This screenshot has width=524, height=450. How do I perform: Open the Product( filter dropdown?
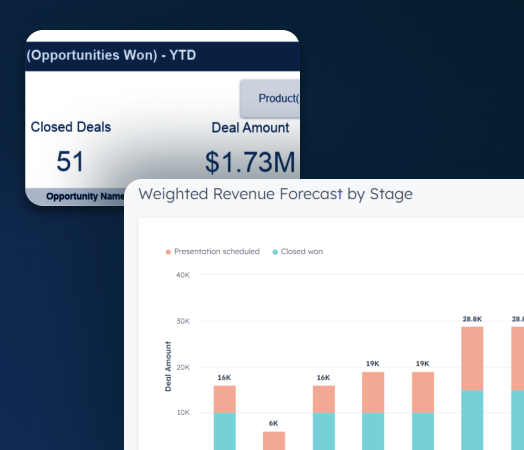coord(270,99)
